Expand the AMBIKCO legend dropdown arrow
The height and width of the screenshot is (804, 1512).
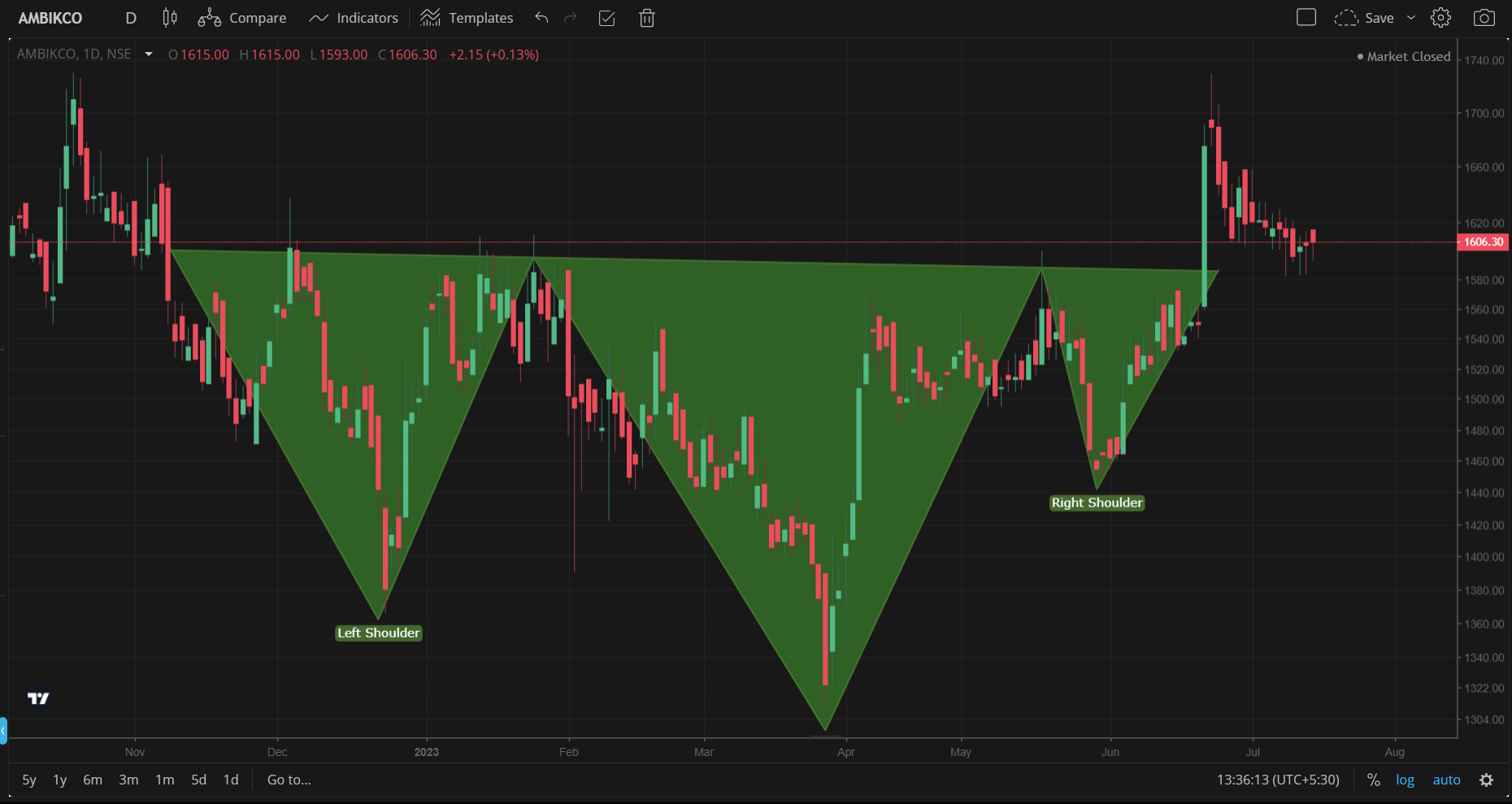click(149, 54)
